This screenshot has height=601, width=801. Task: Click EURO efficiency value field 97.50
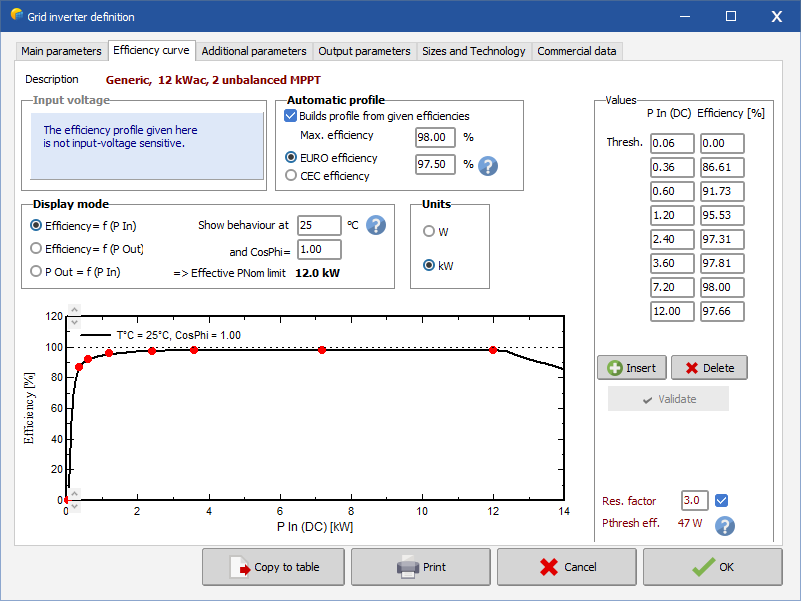coord(435,164)
